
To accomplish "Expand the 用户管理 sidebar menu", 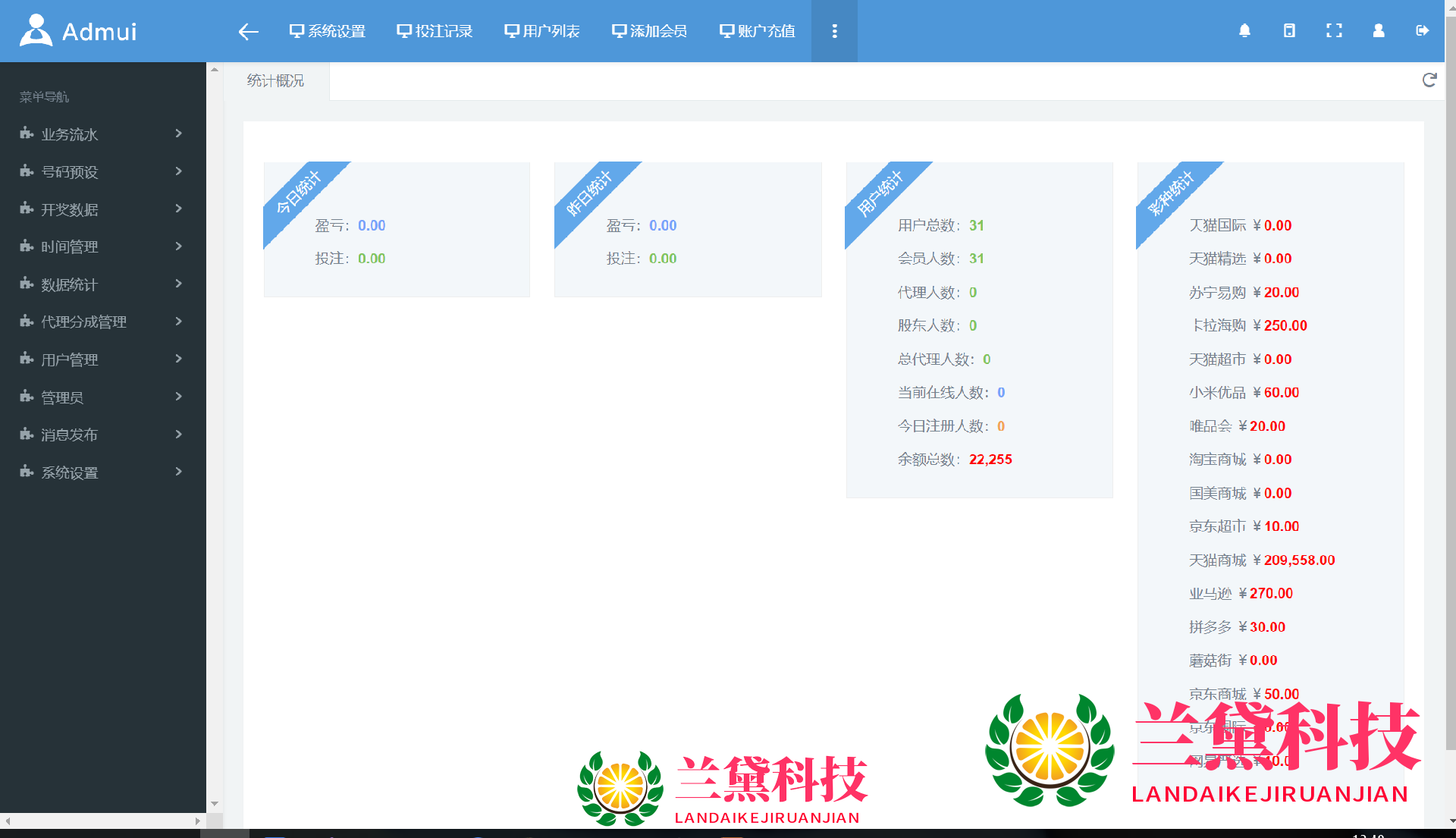I will click(102, 359).
